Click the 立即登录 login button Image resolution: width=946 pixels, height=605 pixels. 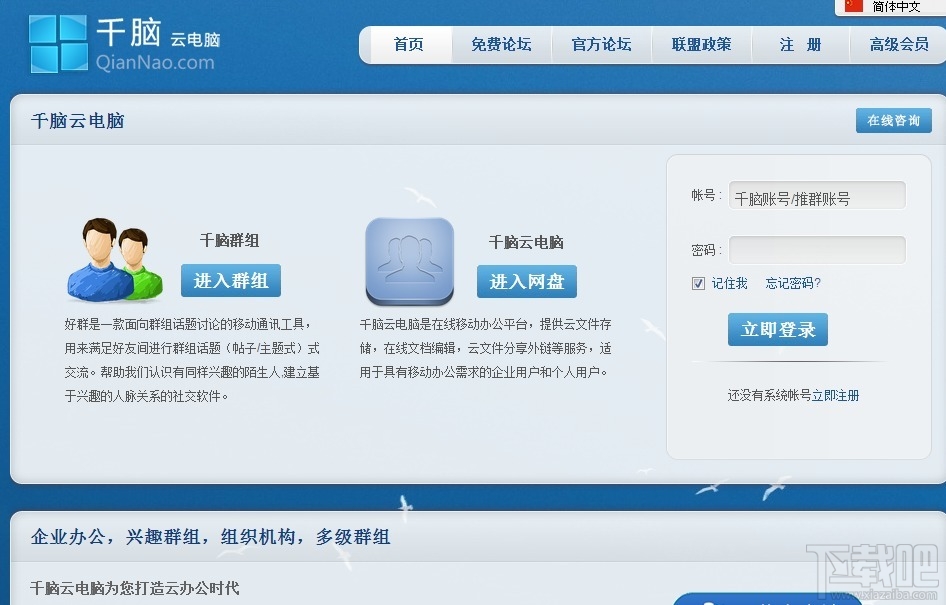coord(778,329)
